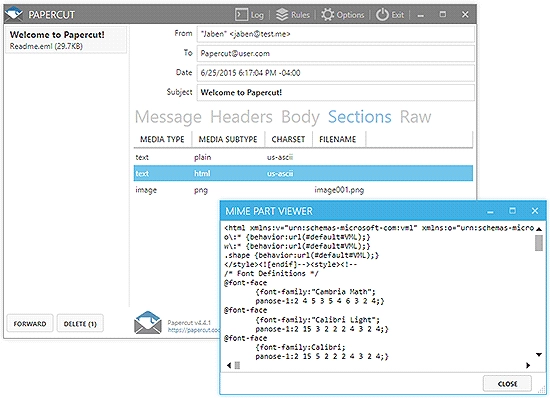
Task: Close MIME Part Viewer with the X
Action: pos(535,211)
